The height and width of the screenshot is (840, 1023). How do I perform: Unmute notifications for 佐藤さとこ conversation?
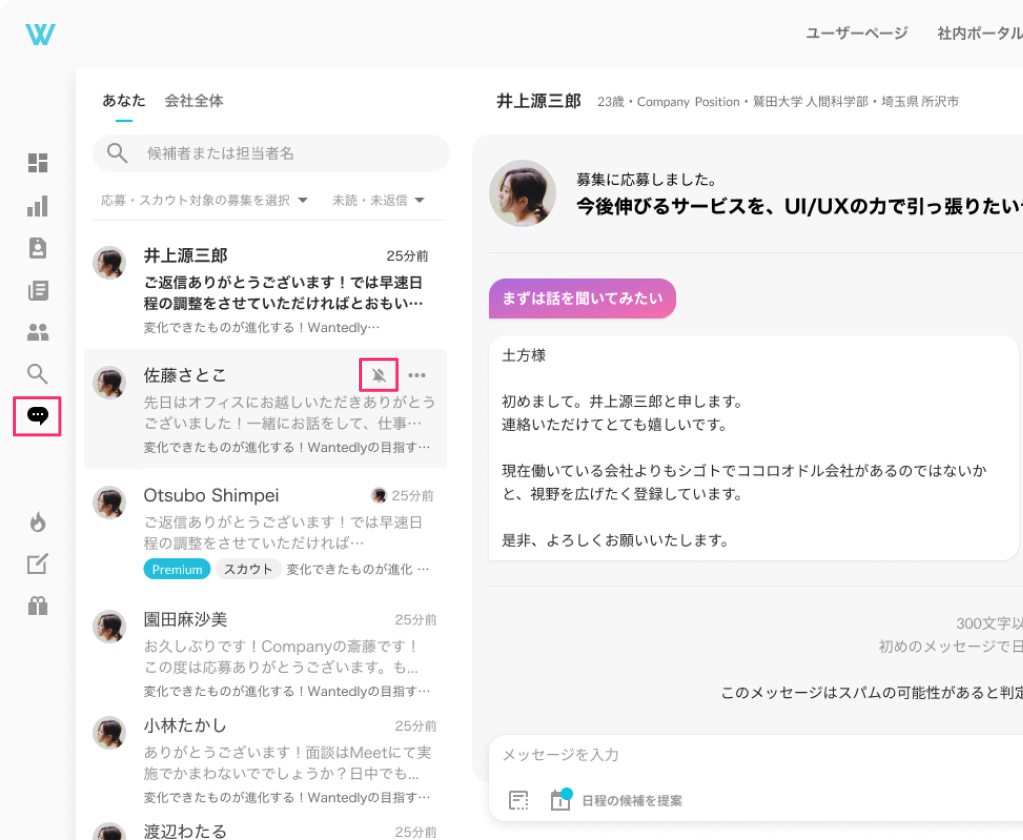[378, 375]
